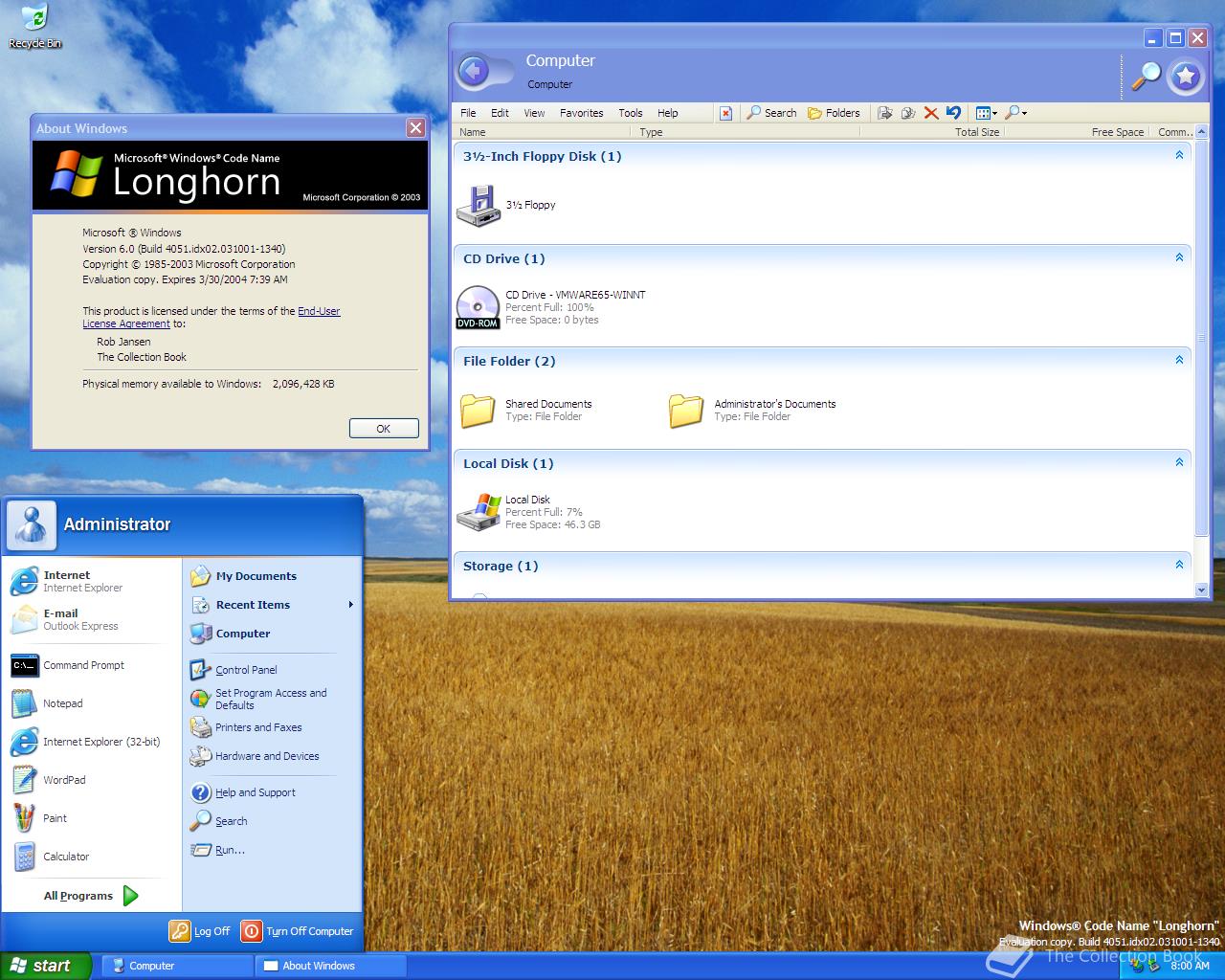Click the Back arrow in Computer window
The height and width of the screenshot is (980, 1225).
click(x=473, y=71)
